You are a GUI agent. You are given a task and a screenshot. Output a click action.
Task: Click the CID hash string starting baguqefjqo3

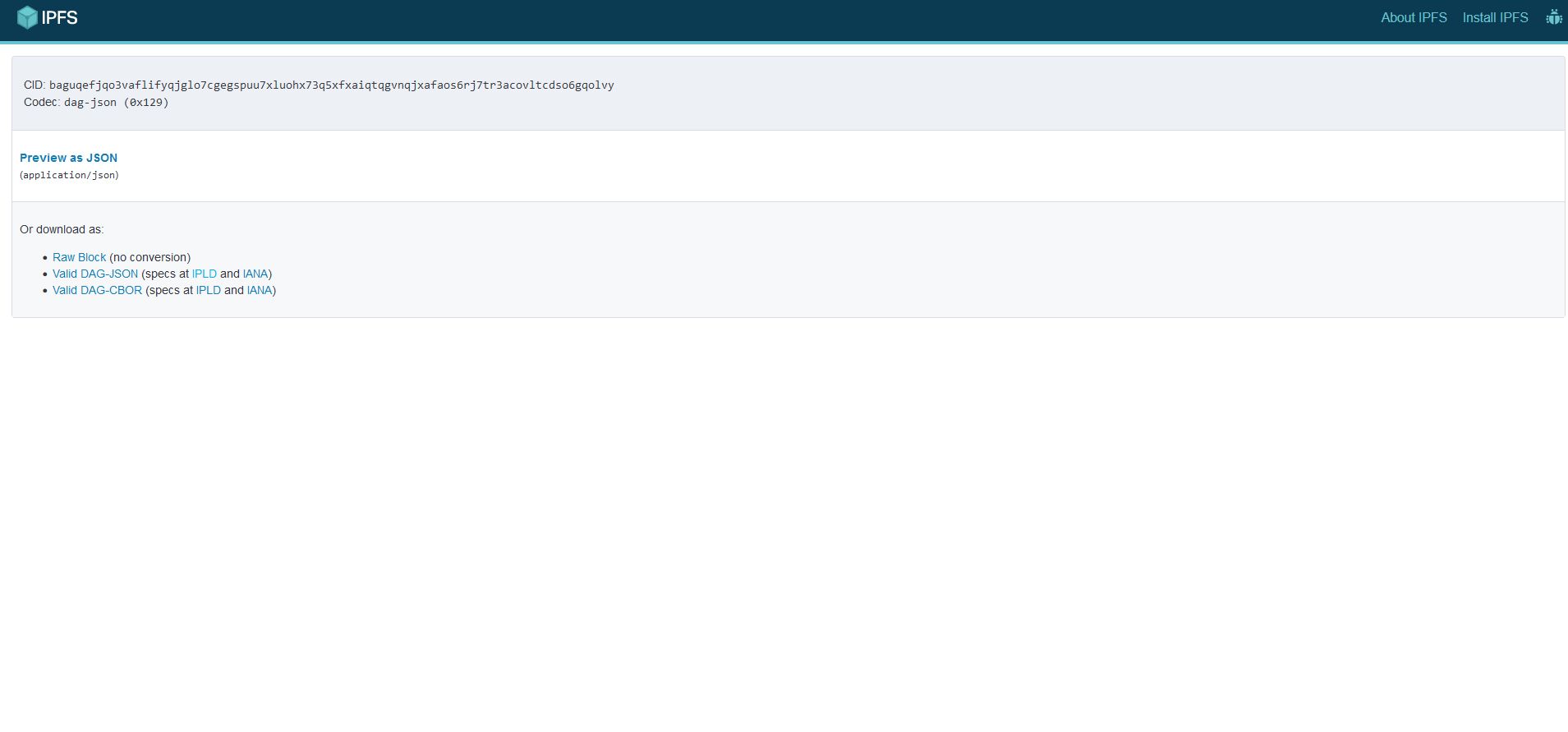click(331, 85)
